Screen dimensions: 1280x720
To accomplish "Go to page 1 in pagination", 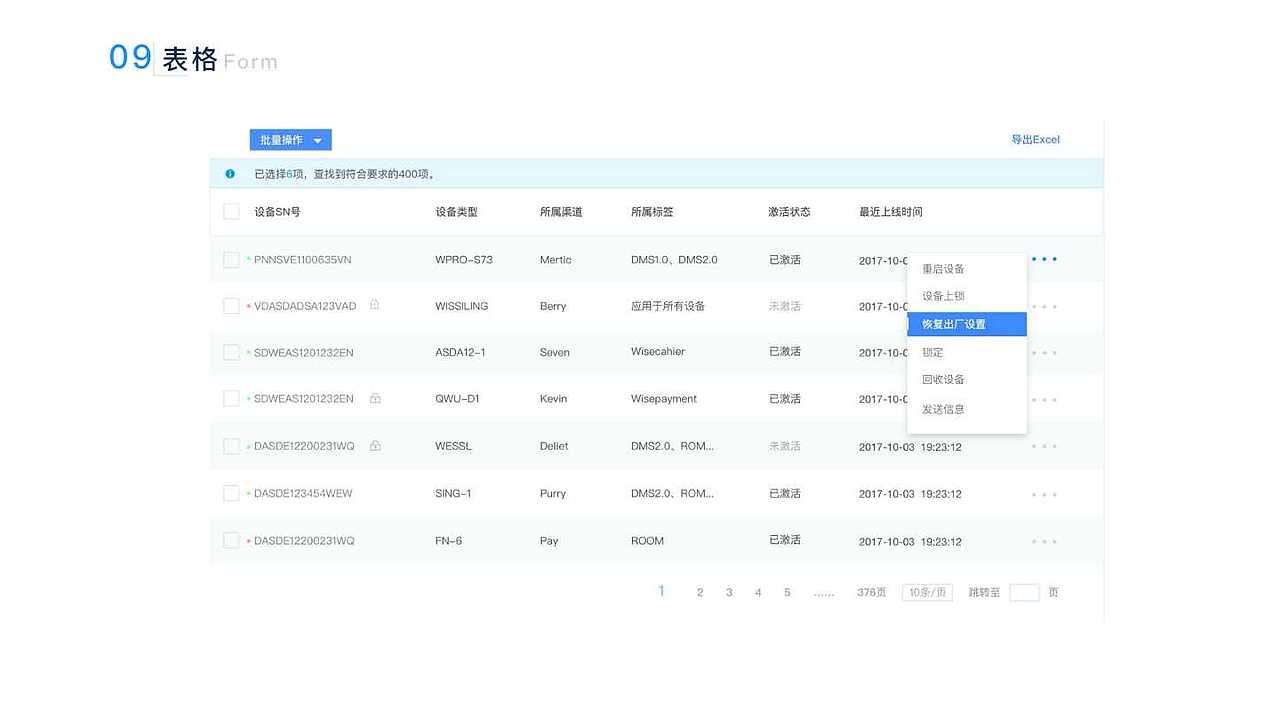I will coord(661,591).
